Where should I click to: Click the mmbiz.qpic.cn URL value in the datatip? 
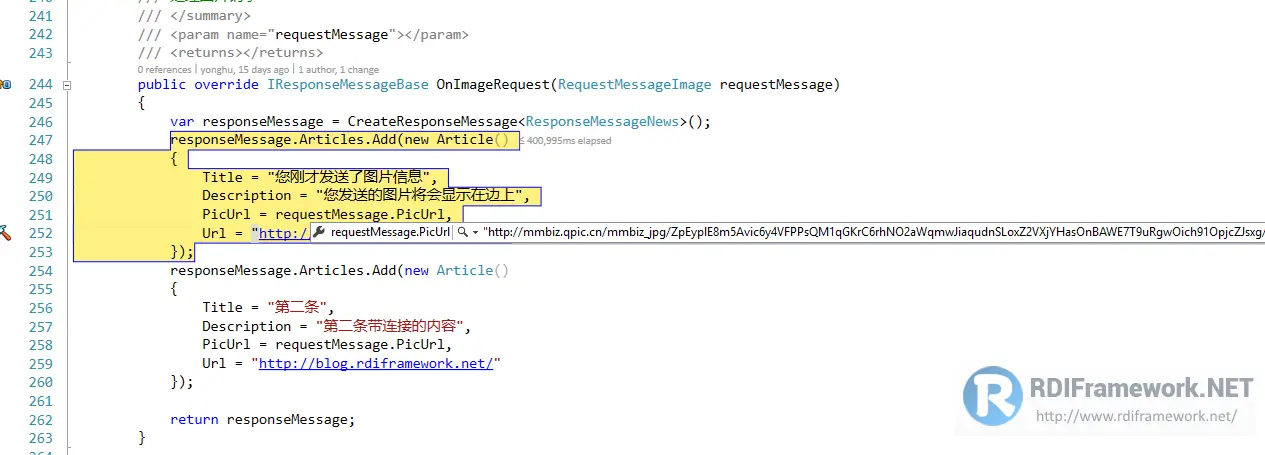pyautogui.click(x=873, y=232)
